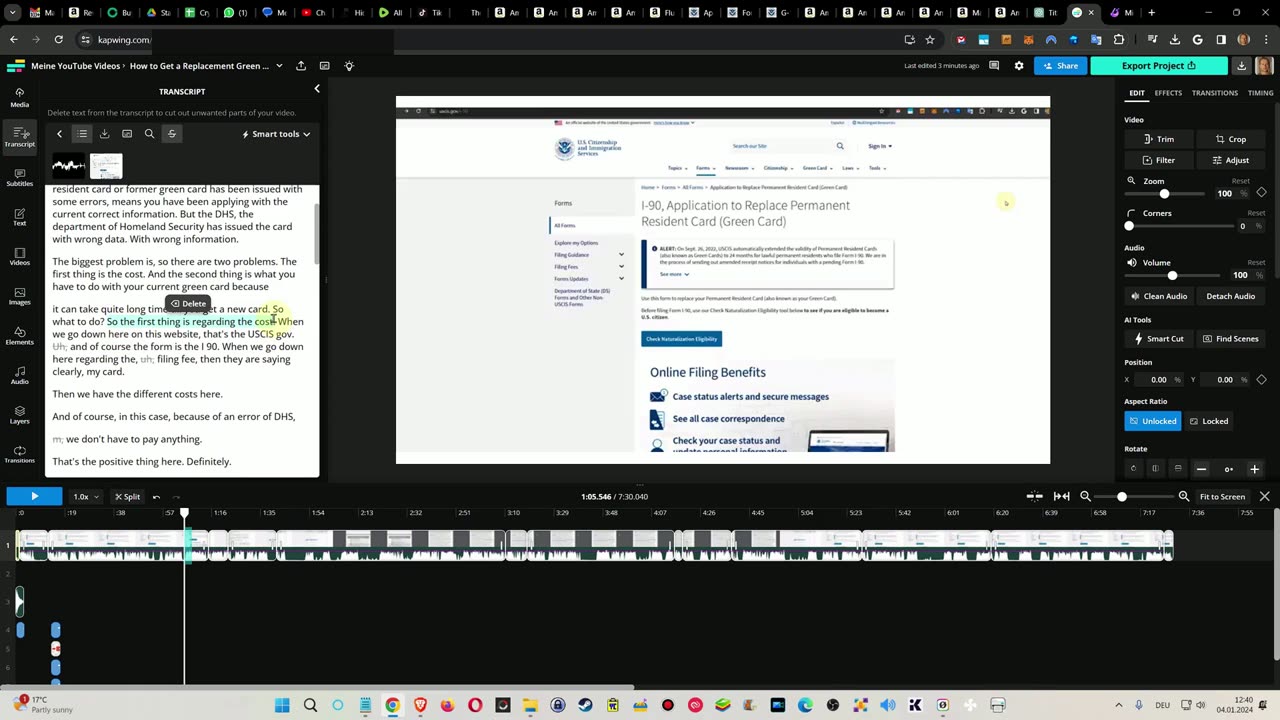Click the Detach Audio button
This screenshot has height=720, width=1280.
[1230, 296]
